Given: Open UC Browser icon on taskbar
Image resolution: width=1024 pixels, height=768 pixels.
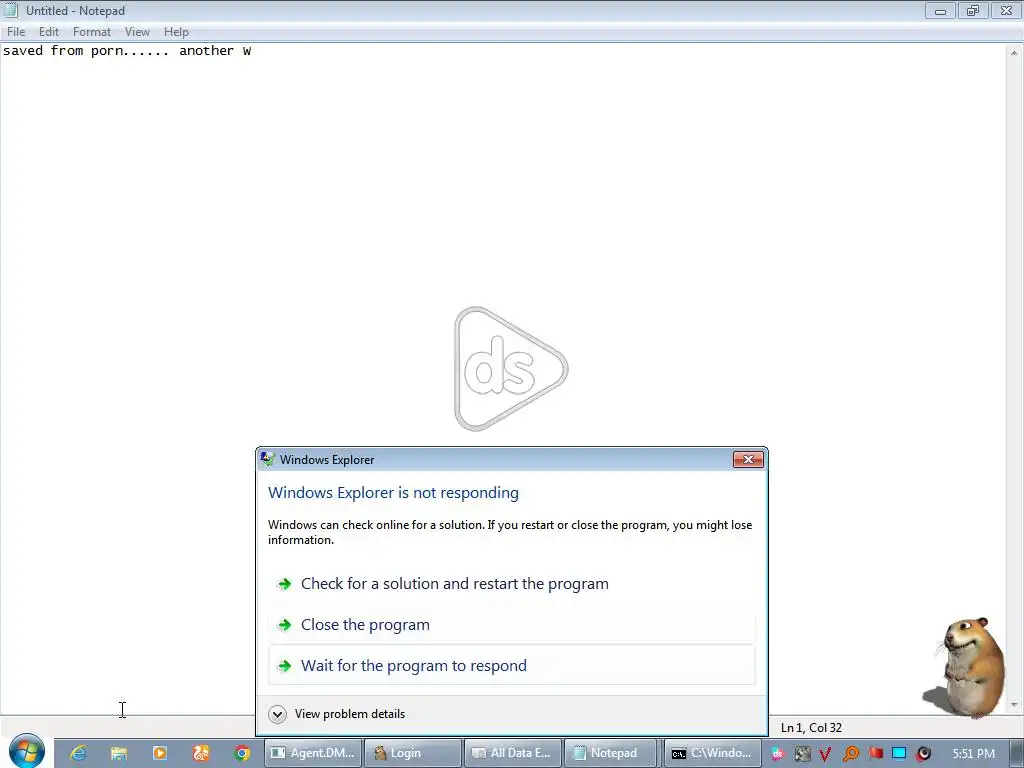Looking at the screenshot, I should [x=200, y=753].
